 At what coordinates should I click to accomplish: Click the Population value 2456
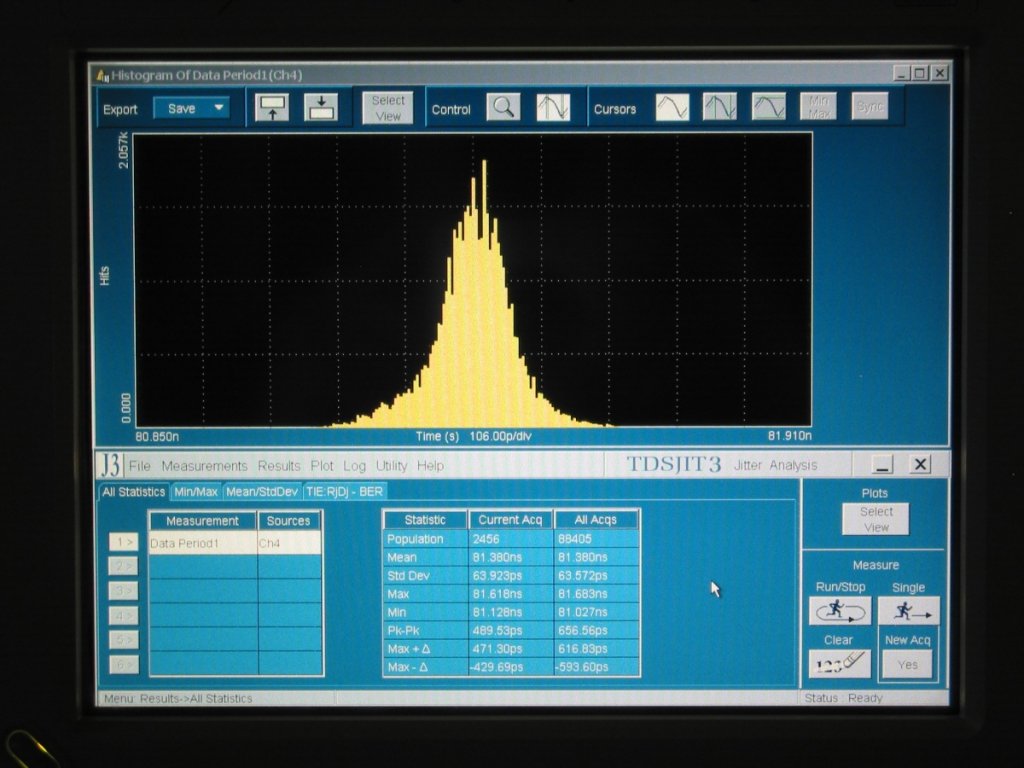pyautogui.click(x=487, y=539)
